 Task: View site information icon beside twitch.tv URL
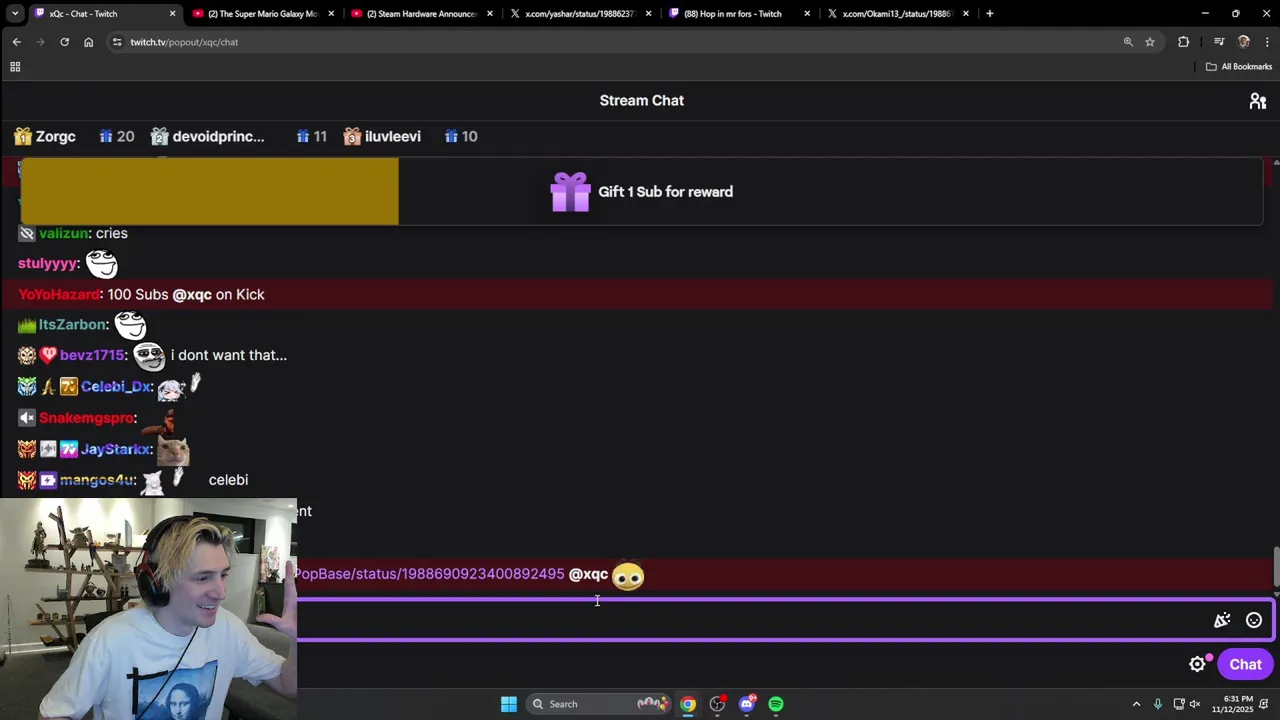coord(117,42)
